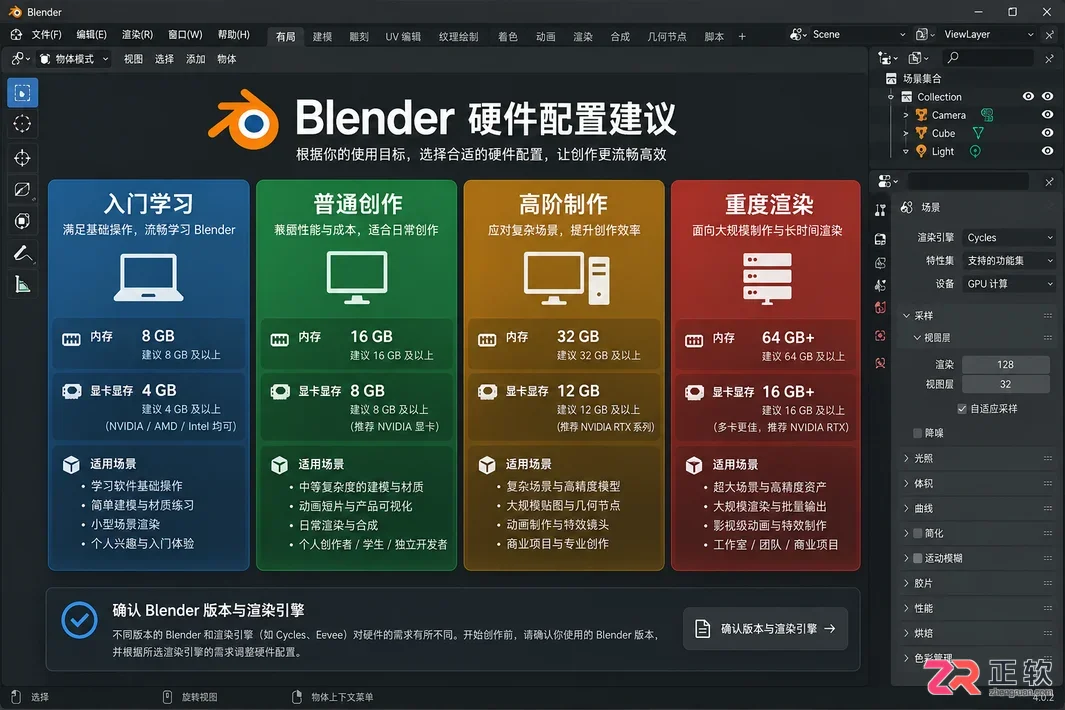Click the 渲染 samples field showing 128
This screenshot has height=710, width=1065.
pos(1006,365)
